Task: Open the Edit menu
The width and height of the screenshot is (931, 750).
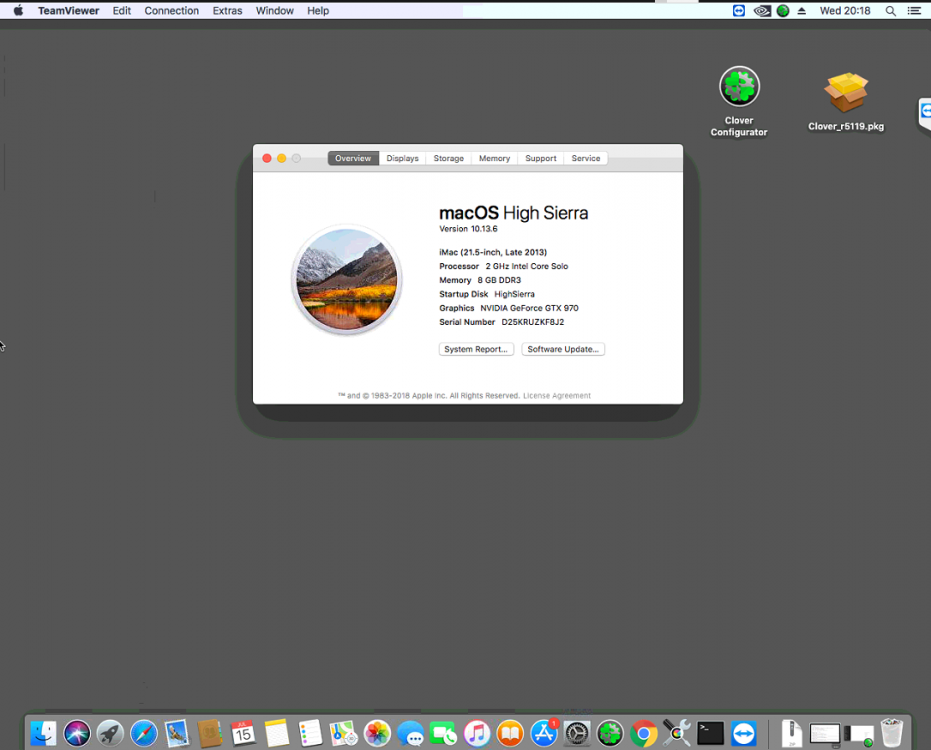Action: click(x=122, y=11)
